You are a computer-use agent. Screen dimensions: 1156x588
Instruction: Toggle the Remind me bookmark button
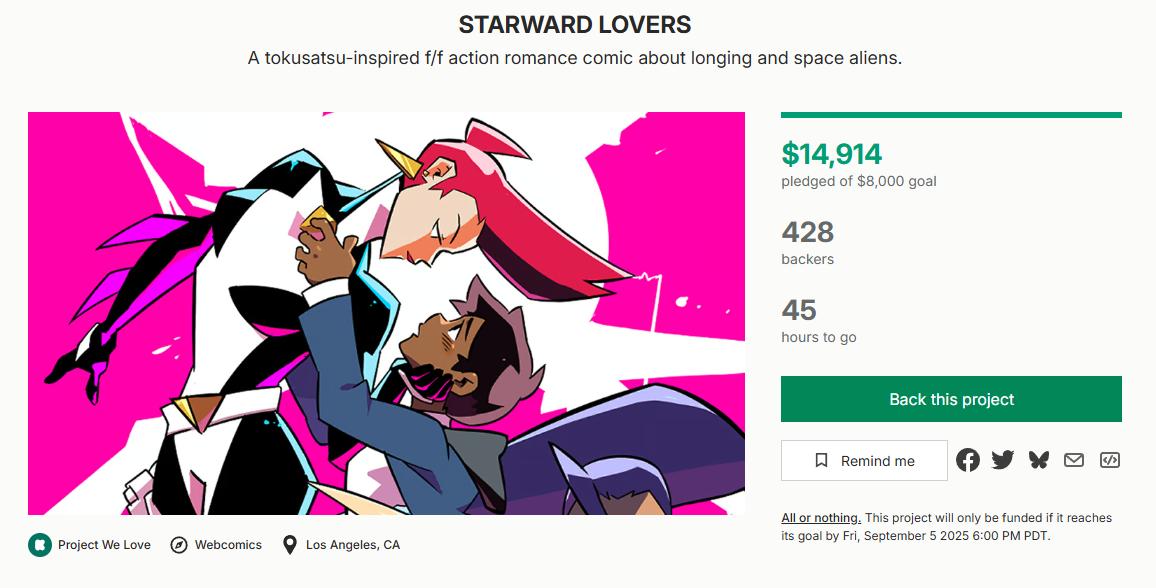coord(864,461)
